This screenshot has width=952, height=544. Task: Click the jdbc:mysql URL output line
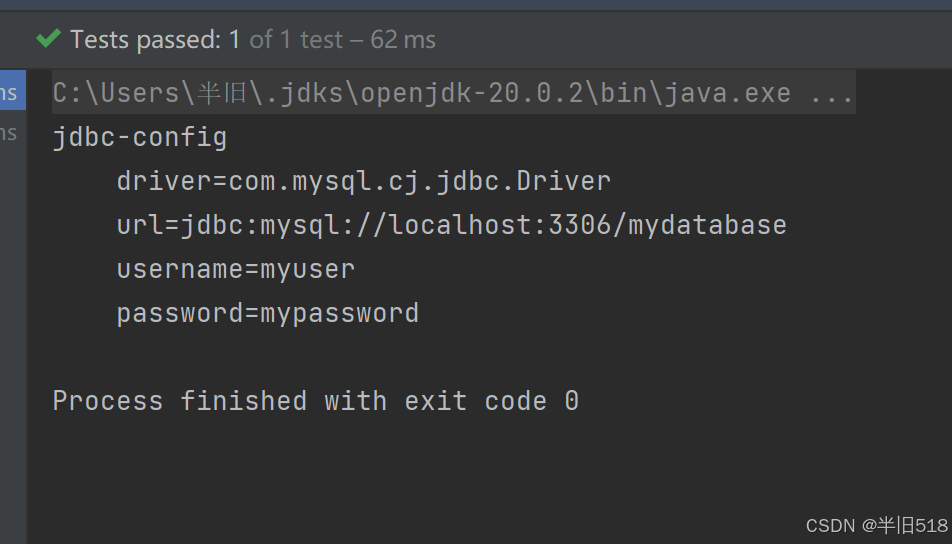coord(451,226)
